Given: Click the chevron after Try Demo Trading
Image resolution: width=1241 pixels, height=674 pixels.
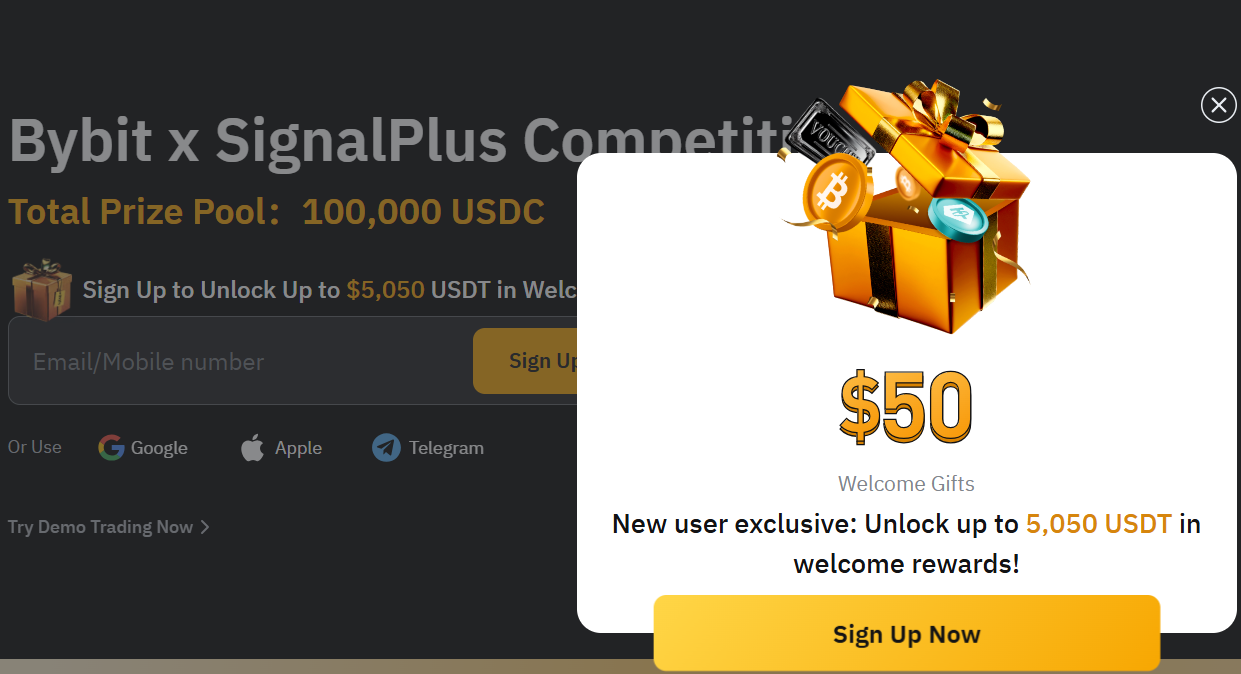Looking at the screenshot, I should (204, 527).
